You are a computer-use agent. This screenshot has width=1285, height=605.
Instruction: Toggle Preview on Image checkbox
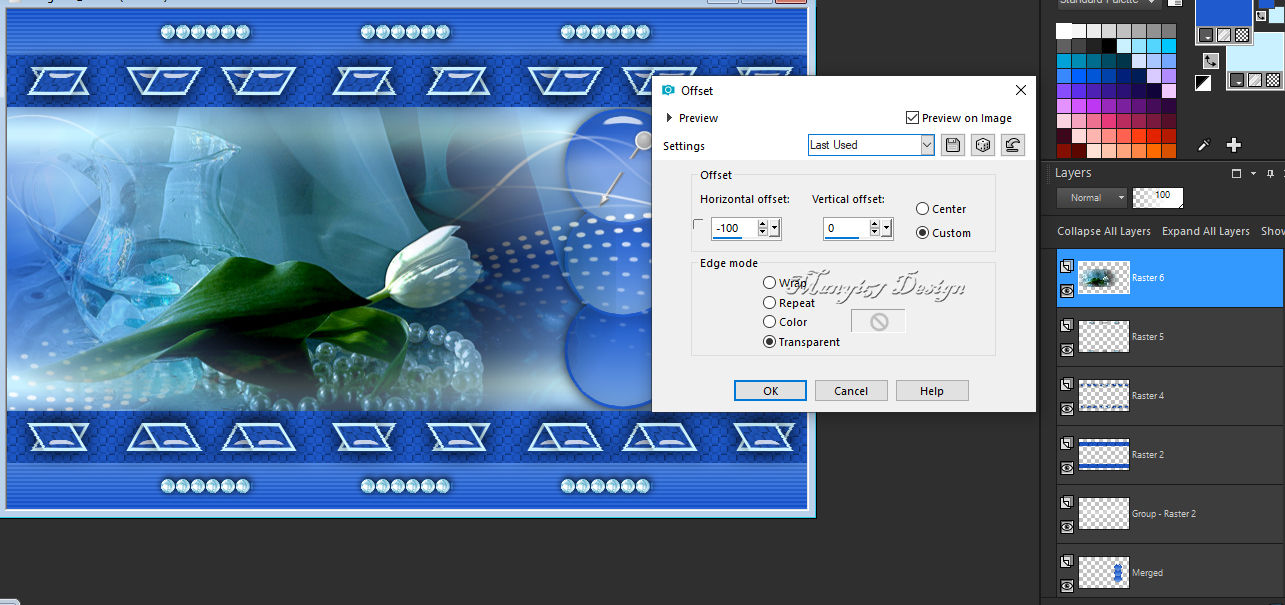912,117
